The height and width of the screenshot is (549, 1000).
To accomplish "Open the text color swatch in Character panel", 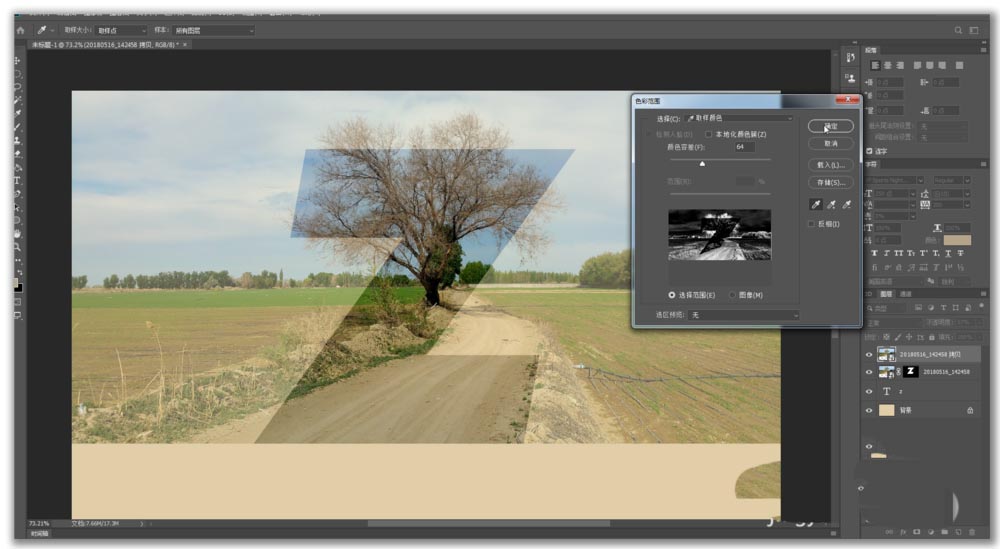I will [957, 240].
